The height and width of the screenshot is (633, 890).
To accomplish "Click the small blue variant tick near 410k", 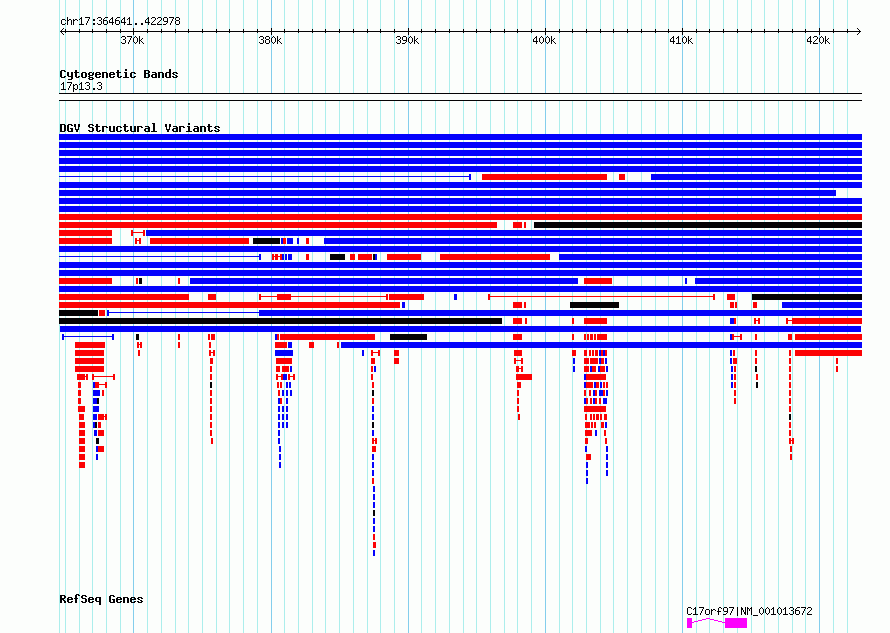I will (x=686, y=281).
